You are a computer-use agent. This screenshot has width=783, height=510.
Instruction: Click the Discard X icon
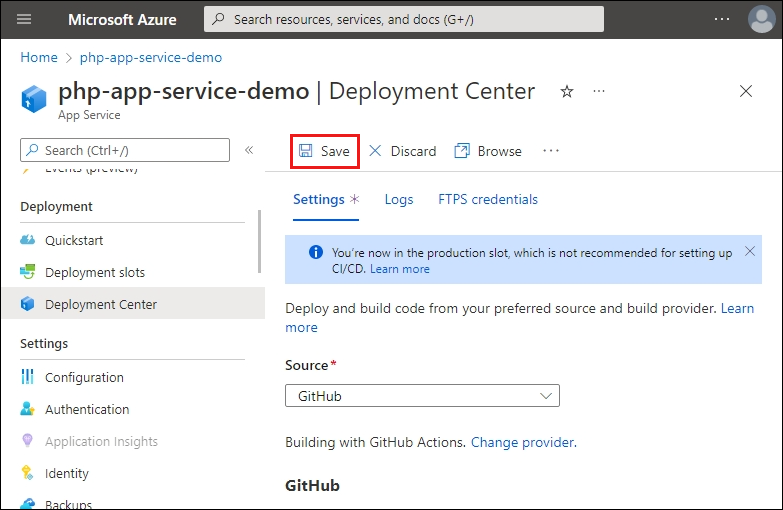point(375,151)
